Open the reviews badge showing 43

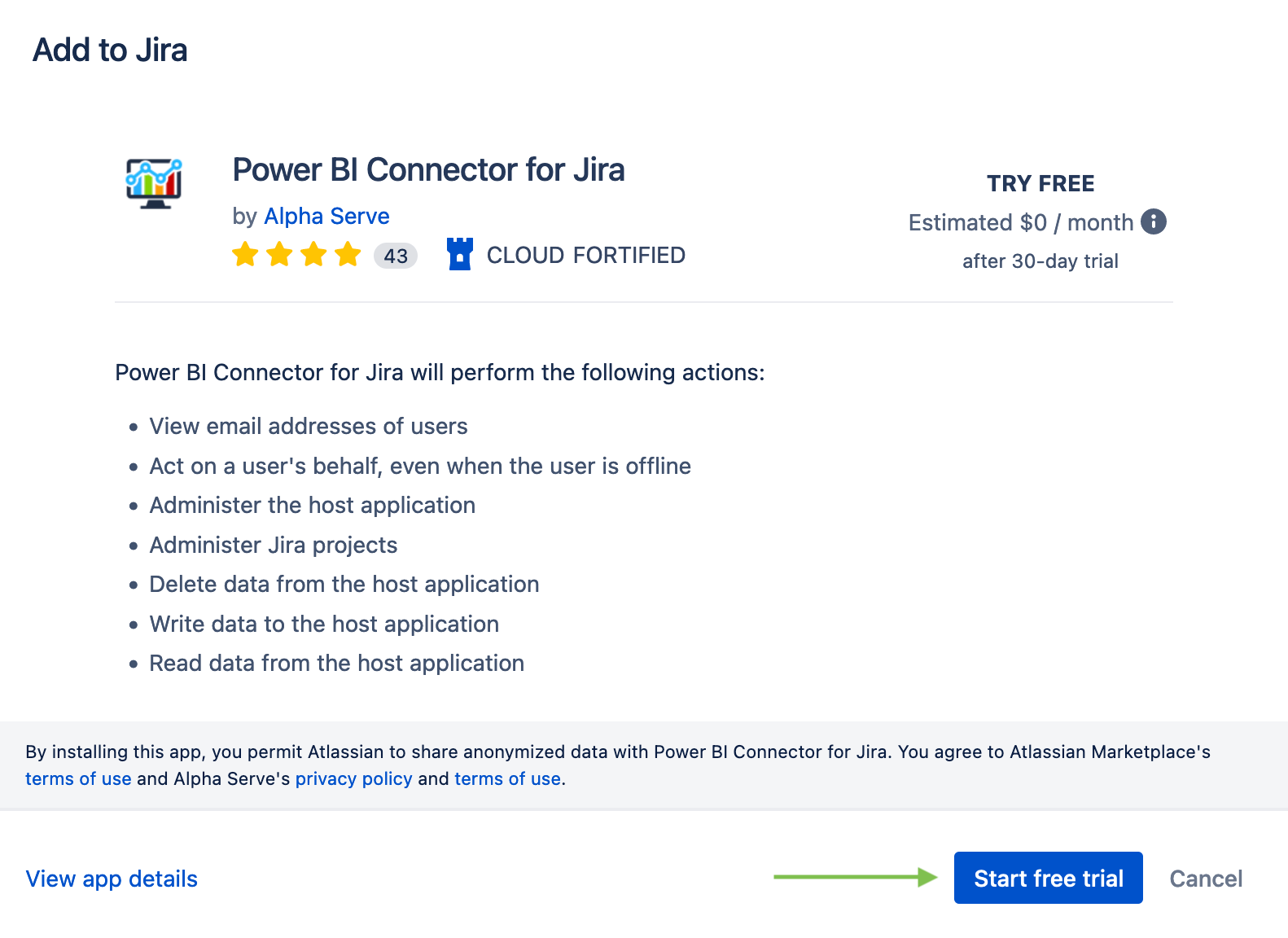pos(395,255)
